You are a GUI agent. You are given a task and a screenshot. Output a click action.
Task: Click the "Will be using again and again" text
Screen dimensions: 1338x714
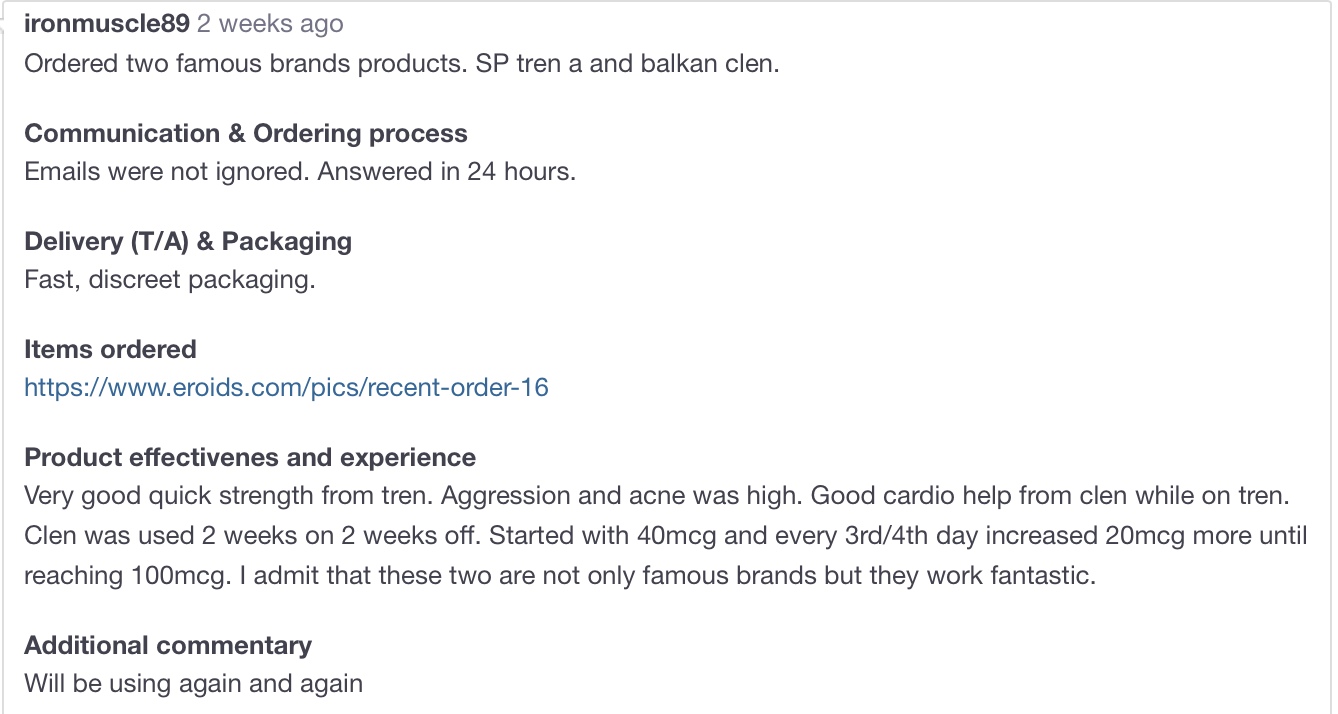pyautogui.click(x=193, y=684)
